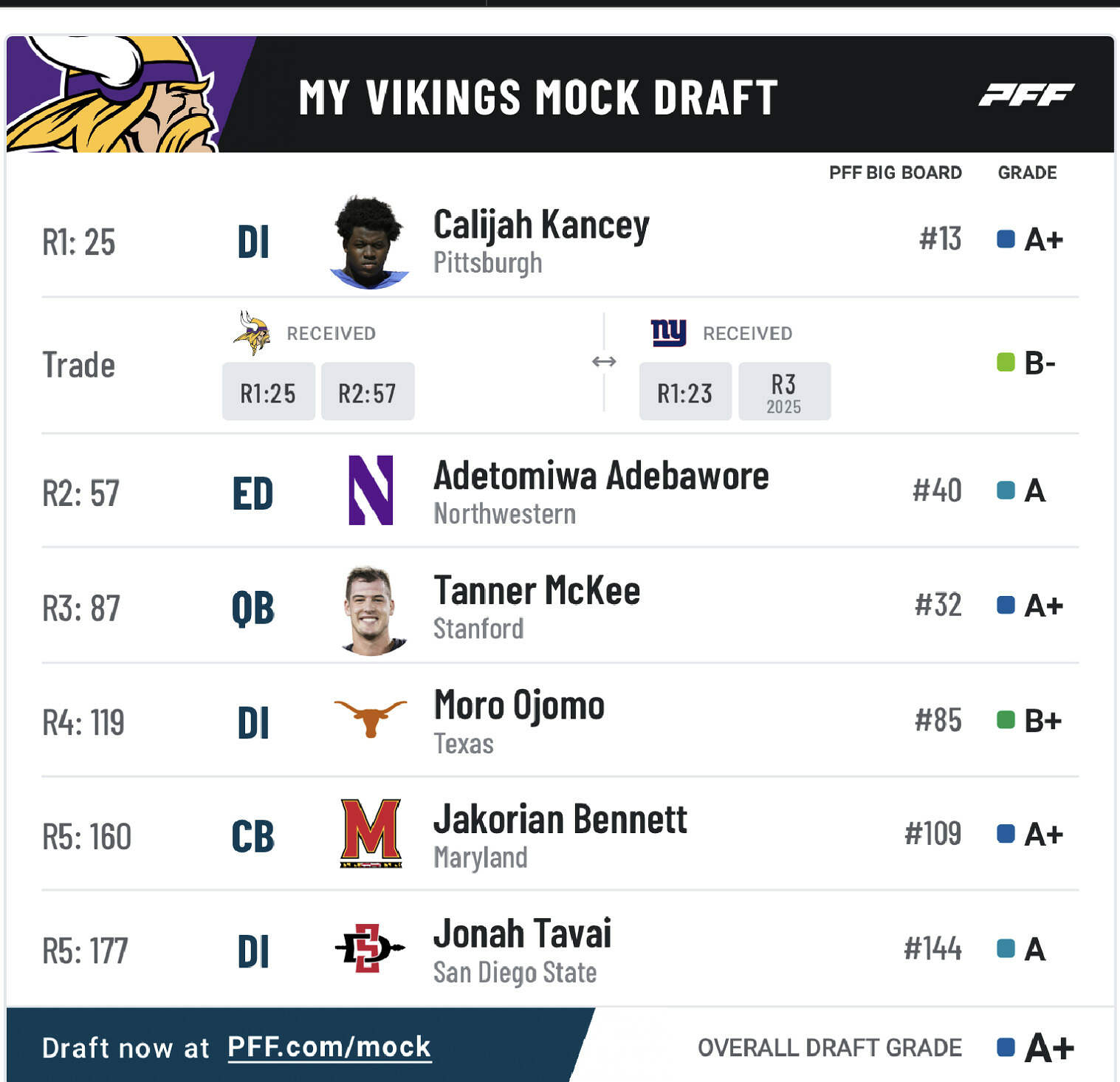Click Calijah Kancey's headshot photo
1120x1082 pixels.
pyautogui.click(x=369, y=242)
